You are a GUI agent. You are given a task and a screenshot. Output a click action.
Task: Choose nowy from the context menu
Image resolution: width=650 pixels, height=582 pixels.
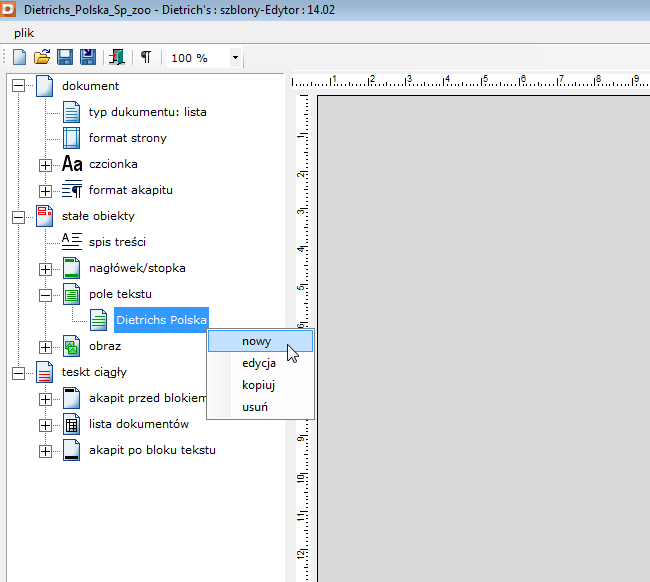(x=257, y=341)
